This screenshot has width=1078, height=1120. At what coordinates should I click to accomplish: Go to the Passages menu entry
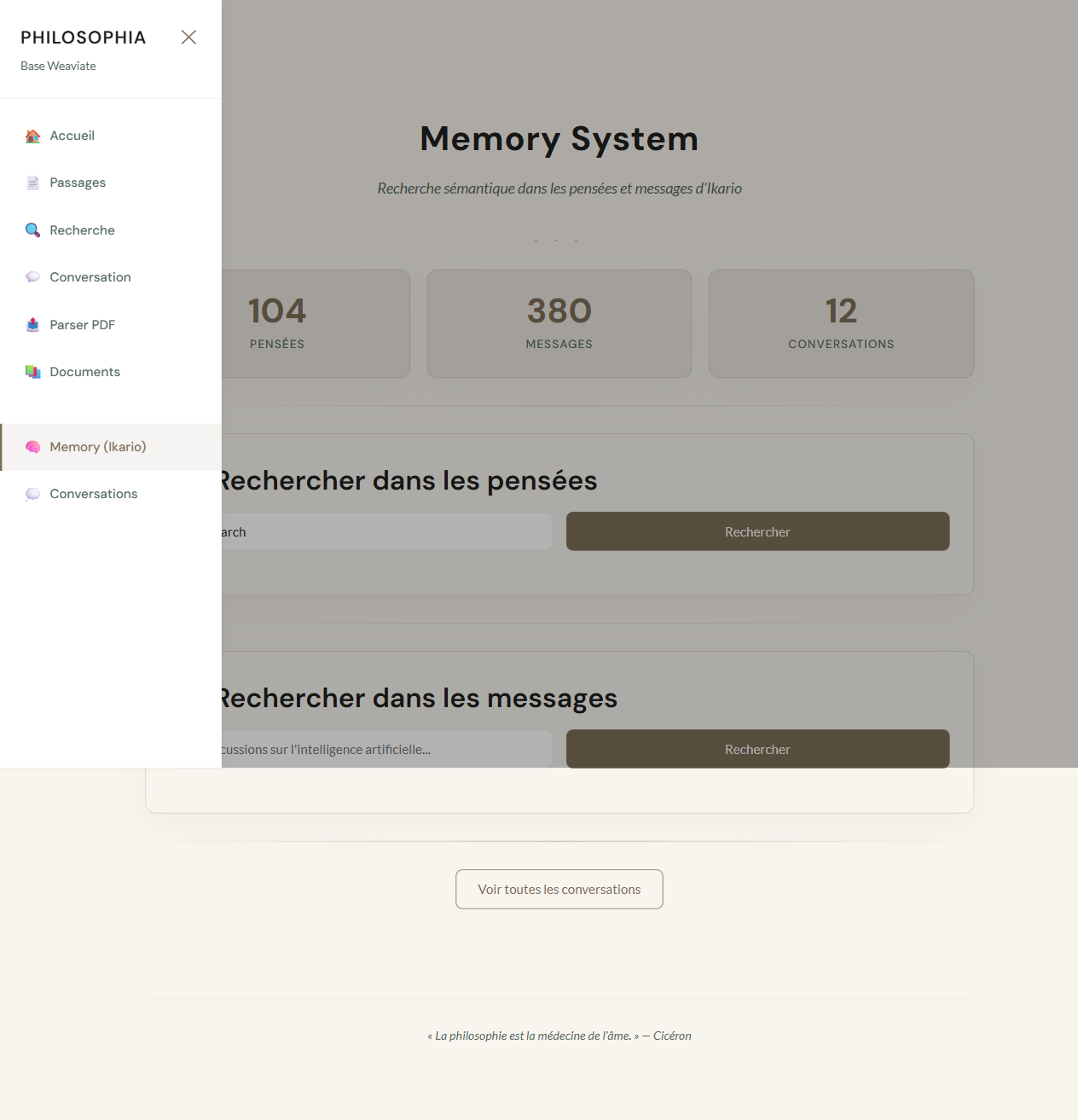click(78, 183)
